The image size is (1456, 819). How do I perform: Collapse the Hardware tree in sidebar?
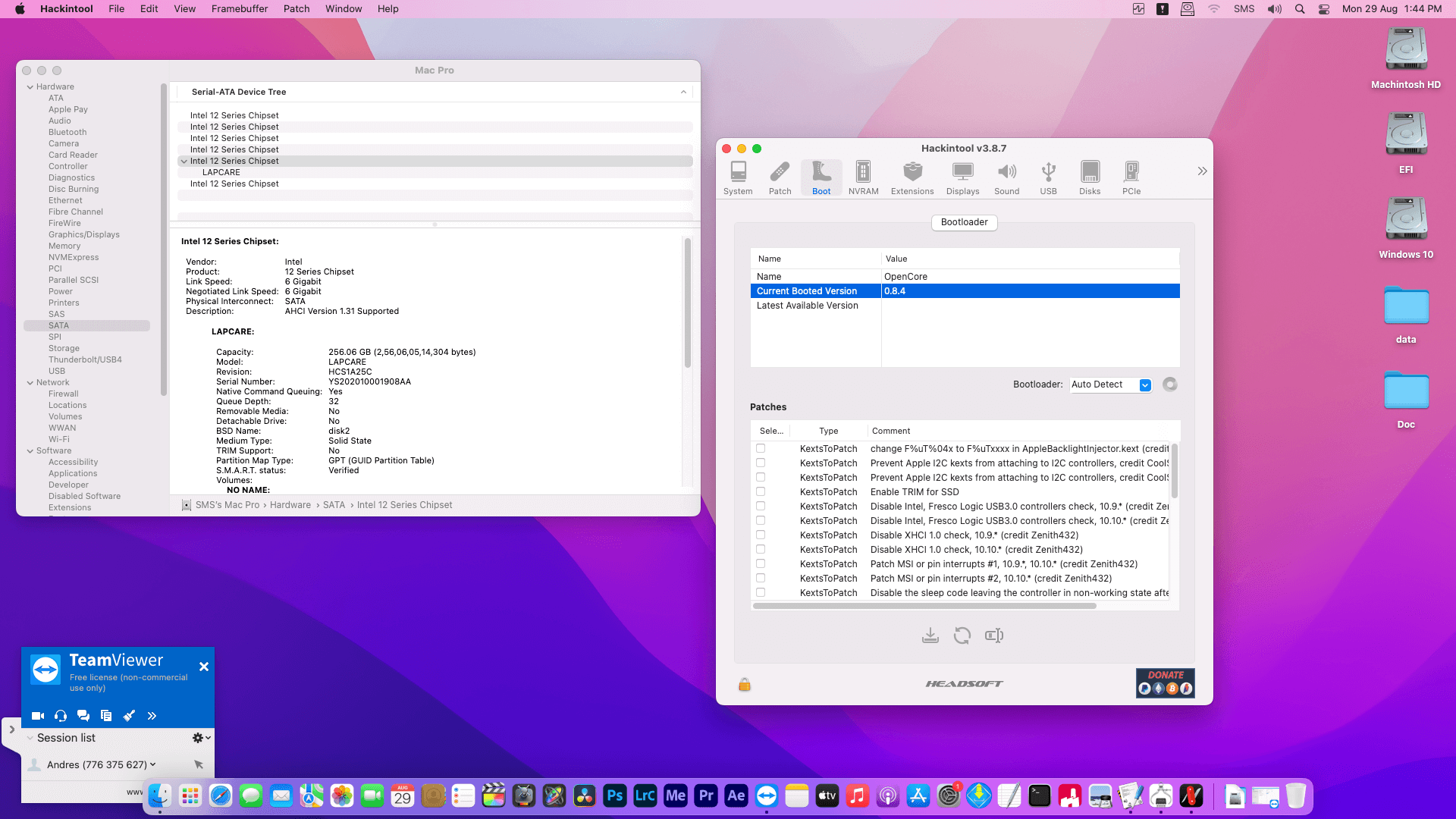[30, 86]
